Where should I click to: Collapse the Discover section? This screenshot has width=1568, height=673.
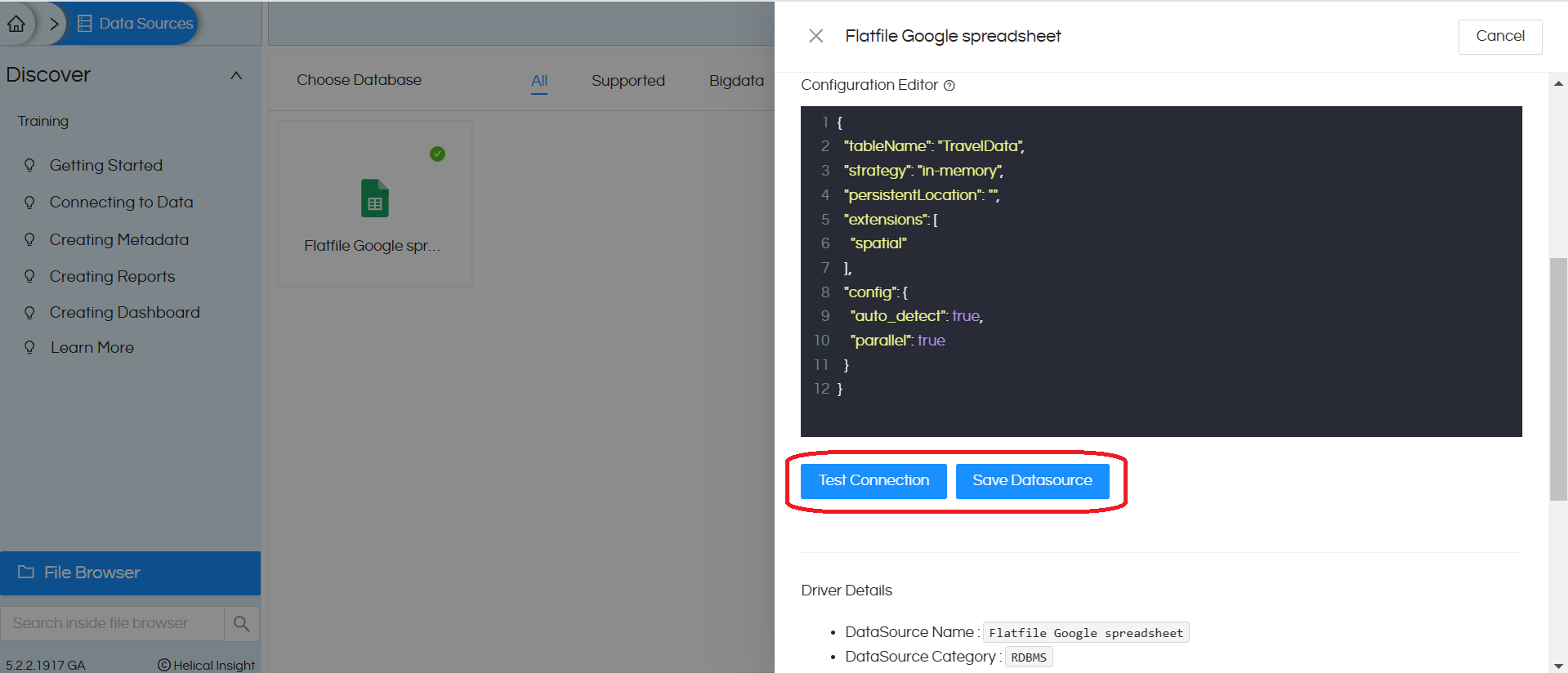(x=236, y=75)
